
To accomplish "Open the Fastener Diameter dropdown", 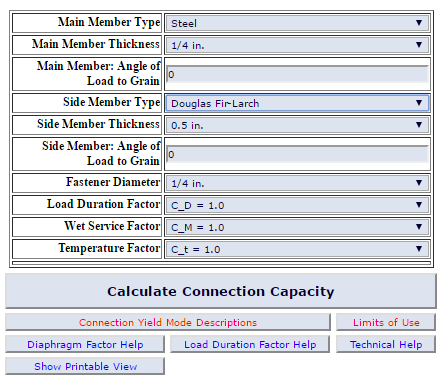I will tap(297, 183).
